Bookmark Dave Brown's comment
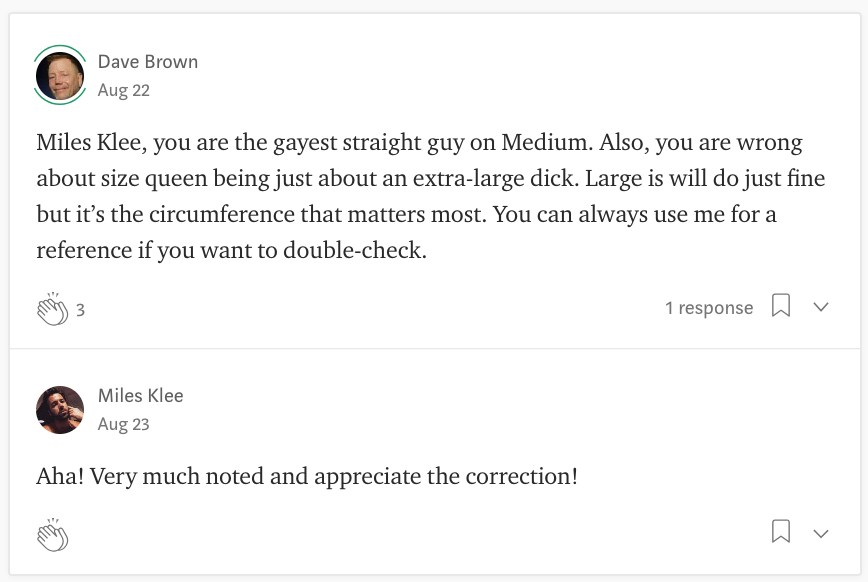868x582 pixels. pos(781,306)
